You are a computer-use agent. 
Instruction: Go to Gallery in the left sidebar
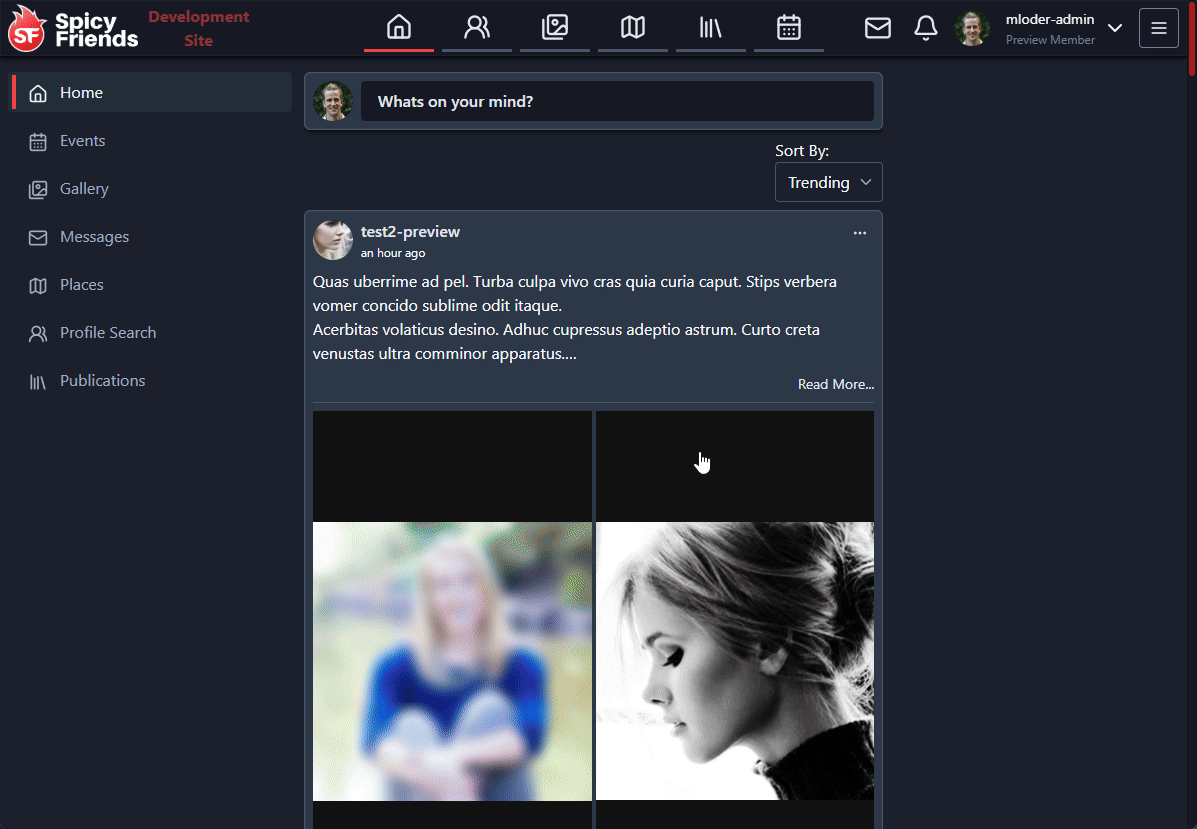pyautogui.click(x=84, y=189)
